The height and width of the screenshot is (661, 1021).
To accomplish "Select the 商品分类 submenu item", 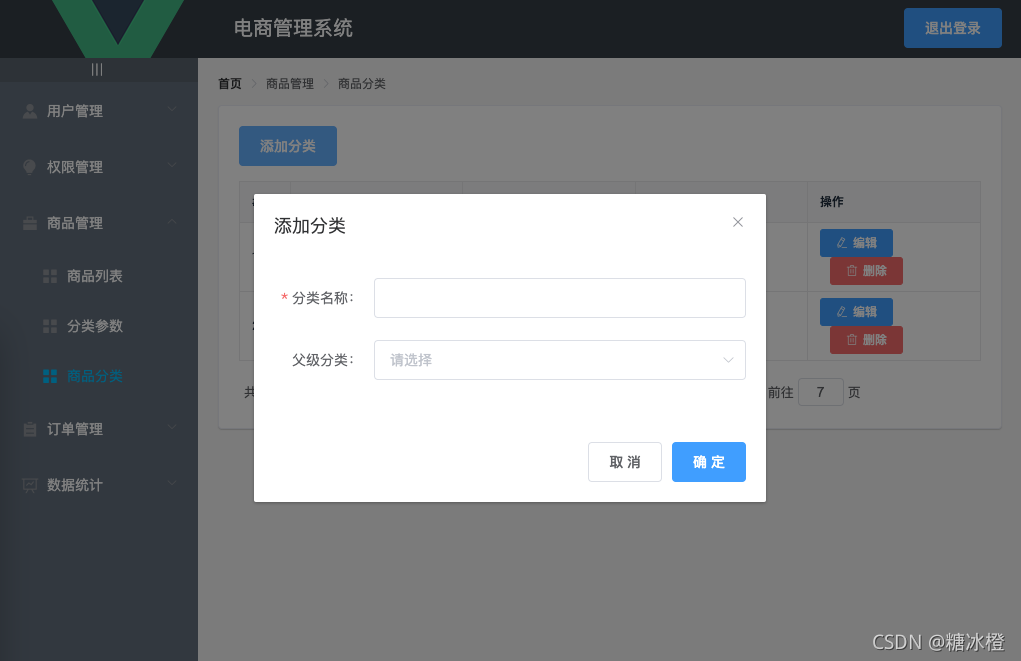I will (x=94, y=376).
